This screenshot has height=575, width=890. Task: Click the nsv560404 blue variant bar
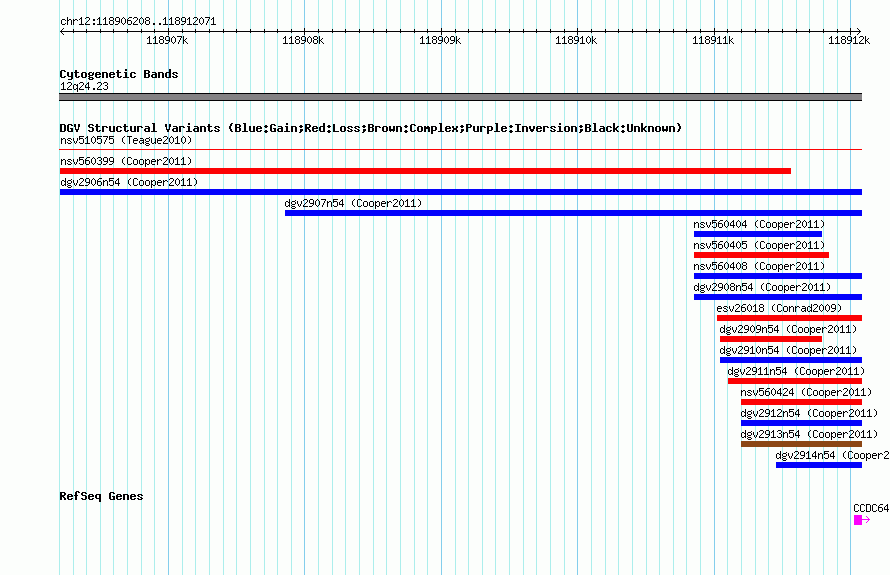(x=758, y=234)
